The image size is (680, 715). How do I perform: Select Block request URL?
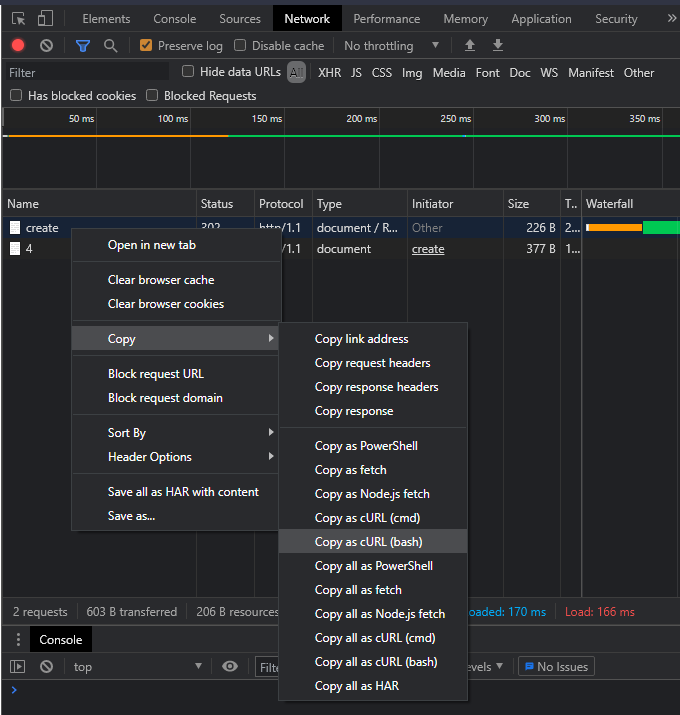(x=175, y=373)
